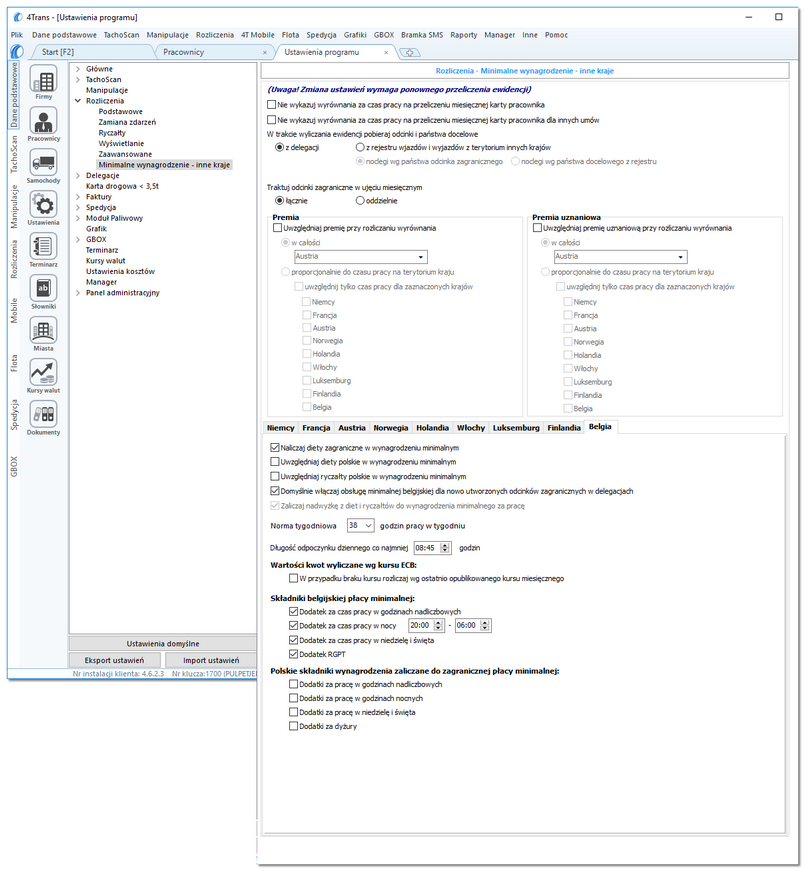
Task: Open the Bramka SMS menu
Action: (x=422, y=35)
